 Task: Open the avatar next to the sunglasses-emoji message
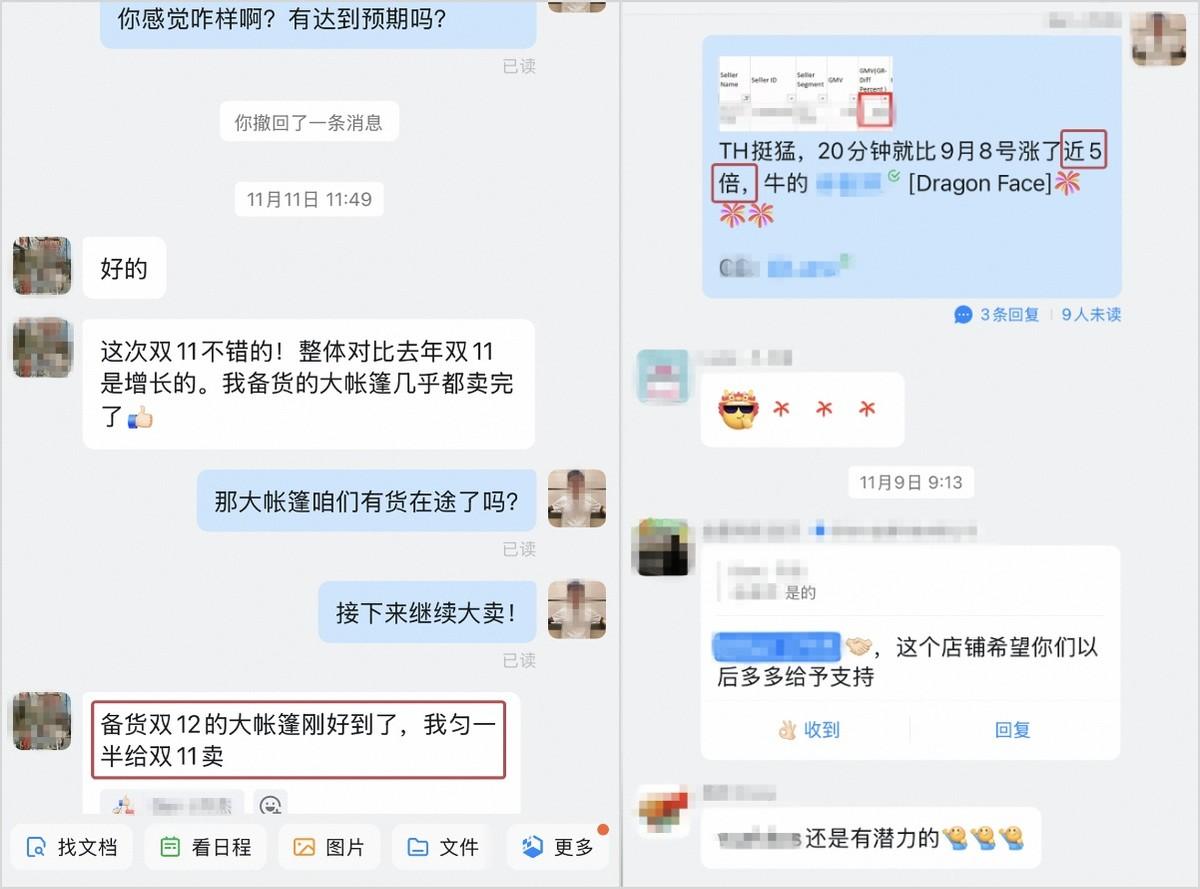663,376
